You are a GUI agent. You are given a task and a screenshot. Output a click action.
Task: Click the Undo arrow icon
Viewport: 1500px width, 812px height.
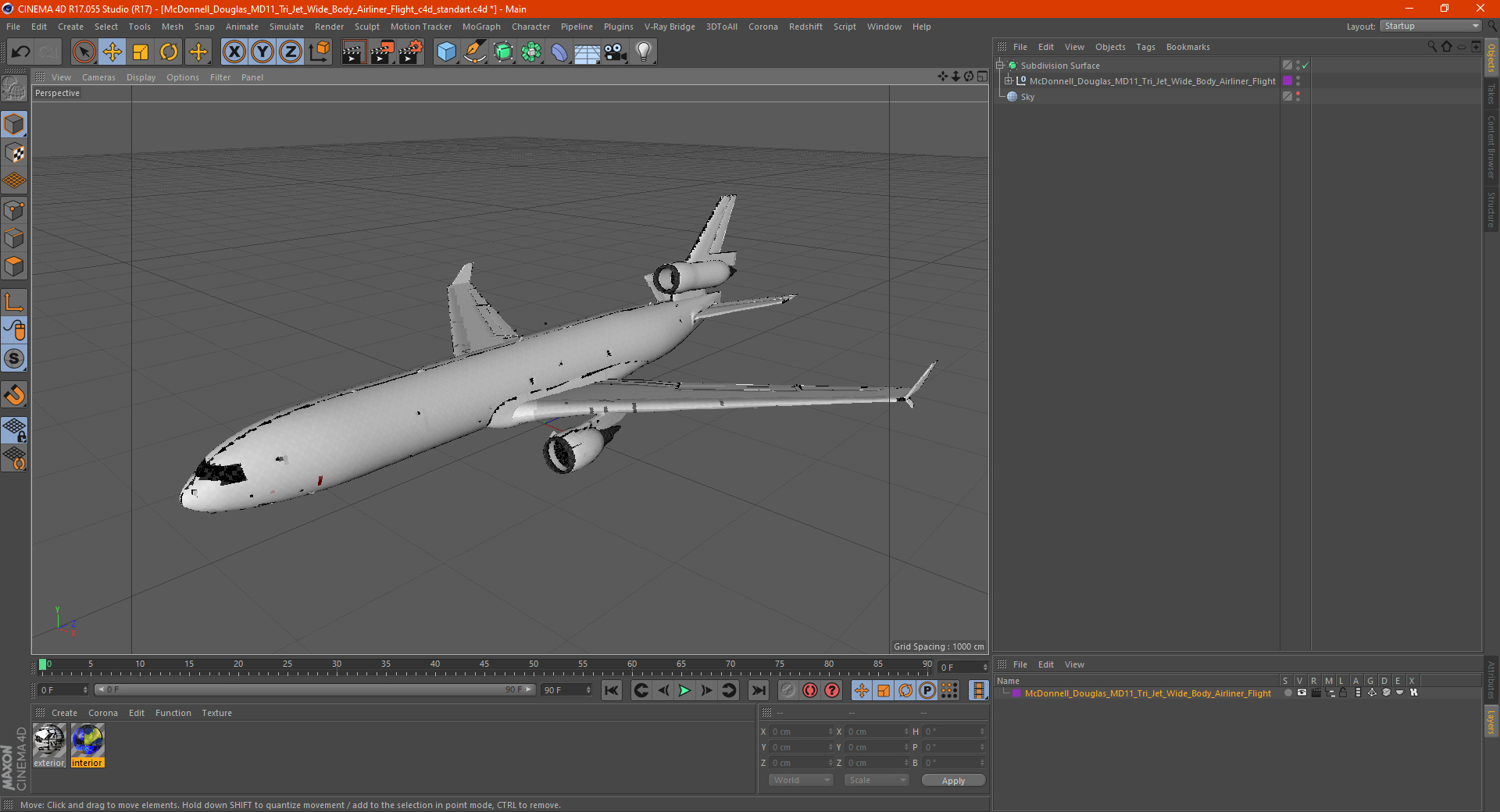click(x=21, y=52)
